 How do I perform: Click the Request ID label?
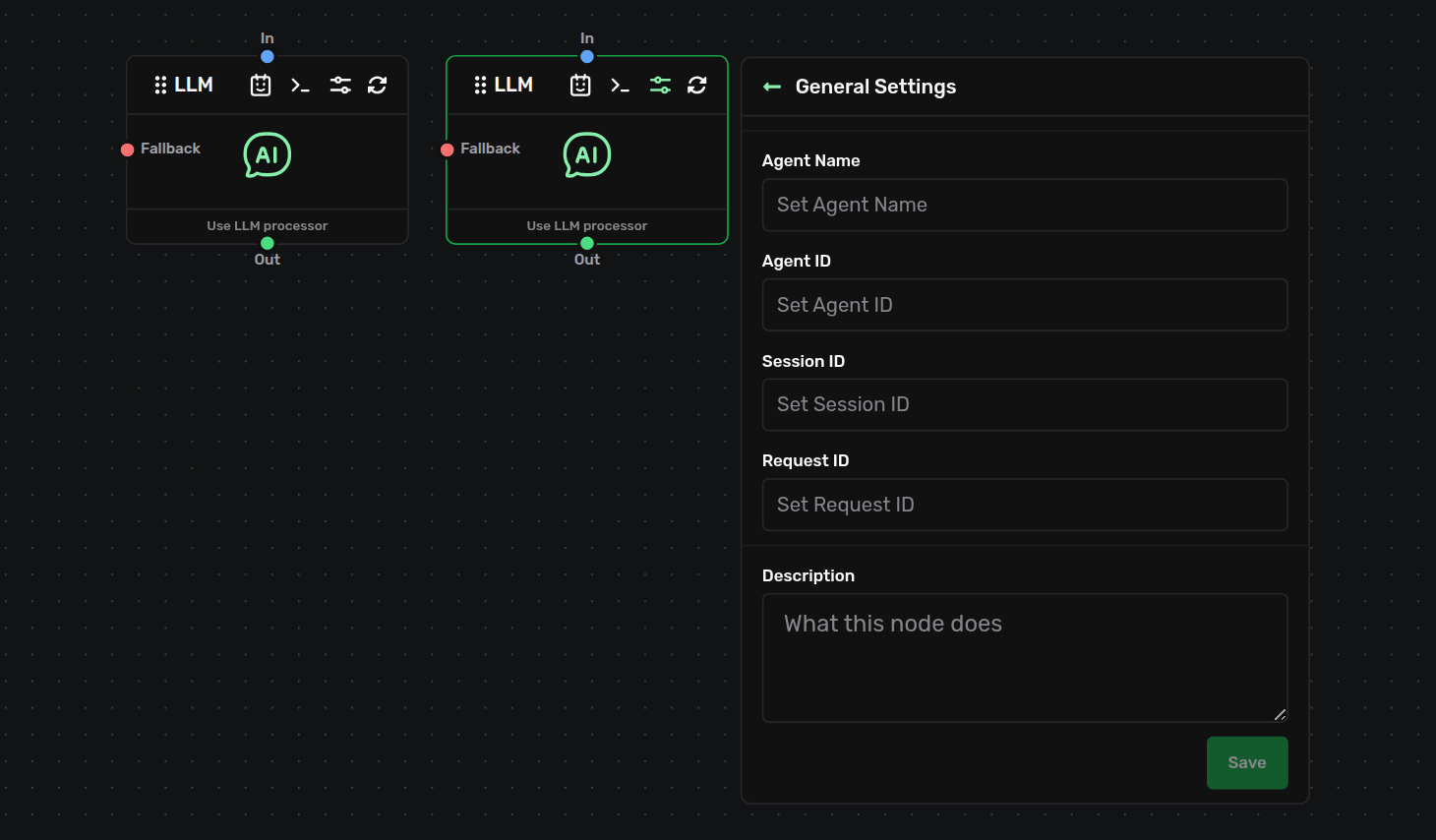point(806,460)
